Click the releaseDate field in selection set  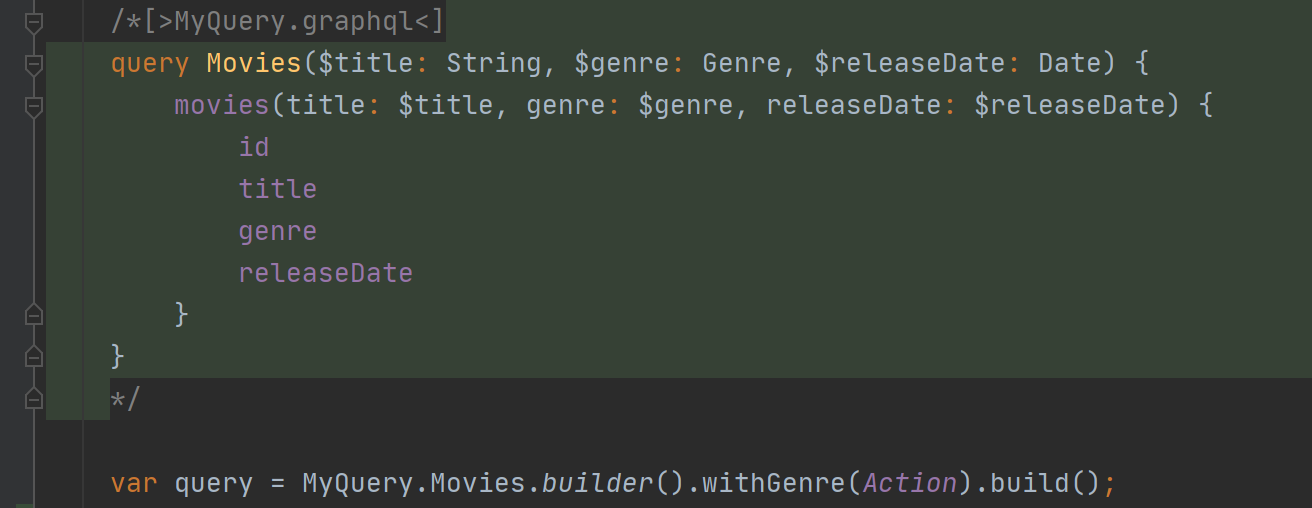tap(325, 273)
